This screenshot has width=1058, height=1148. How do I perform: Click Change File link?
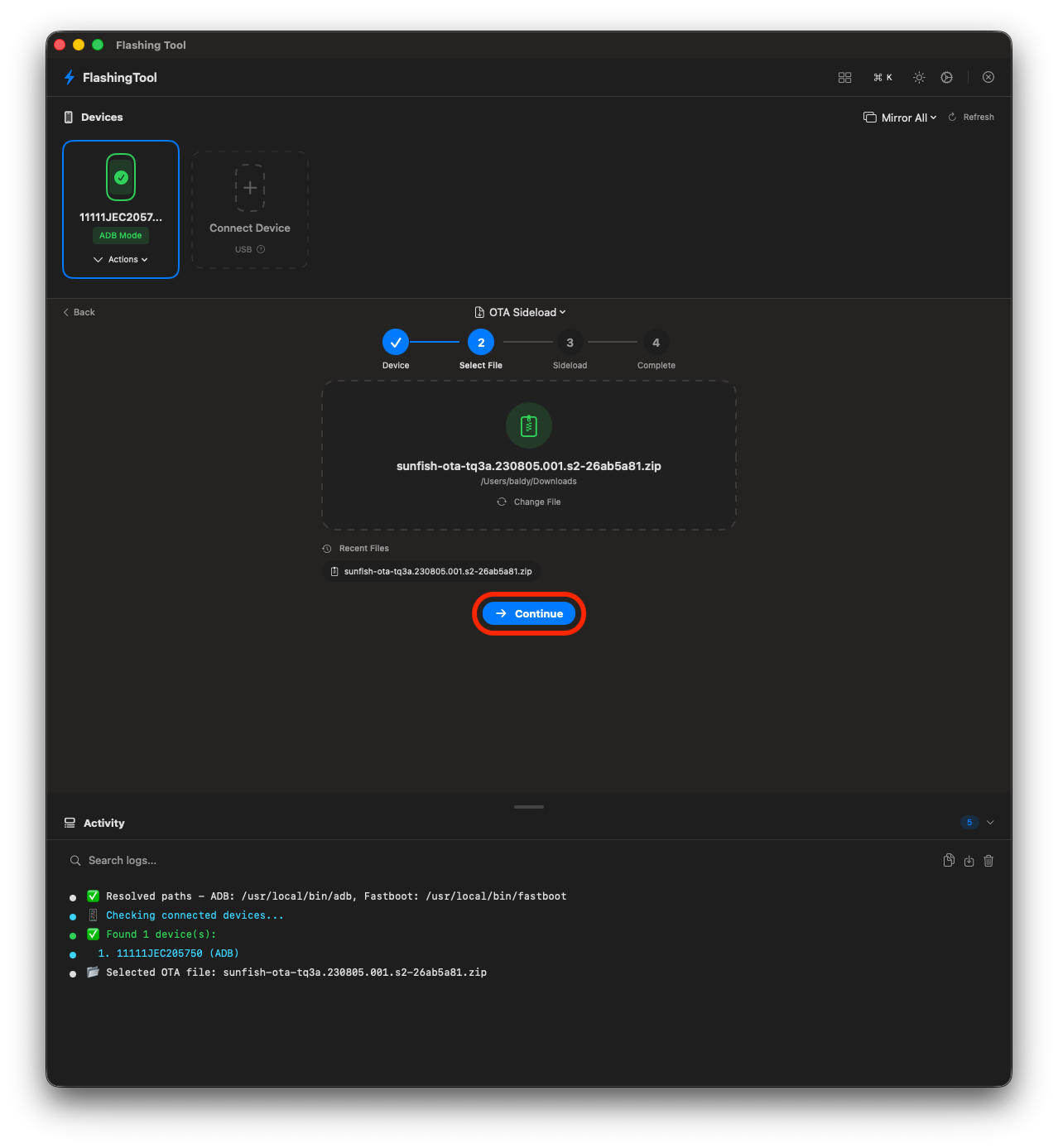pyautogui.click(x=529, y=502)
